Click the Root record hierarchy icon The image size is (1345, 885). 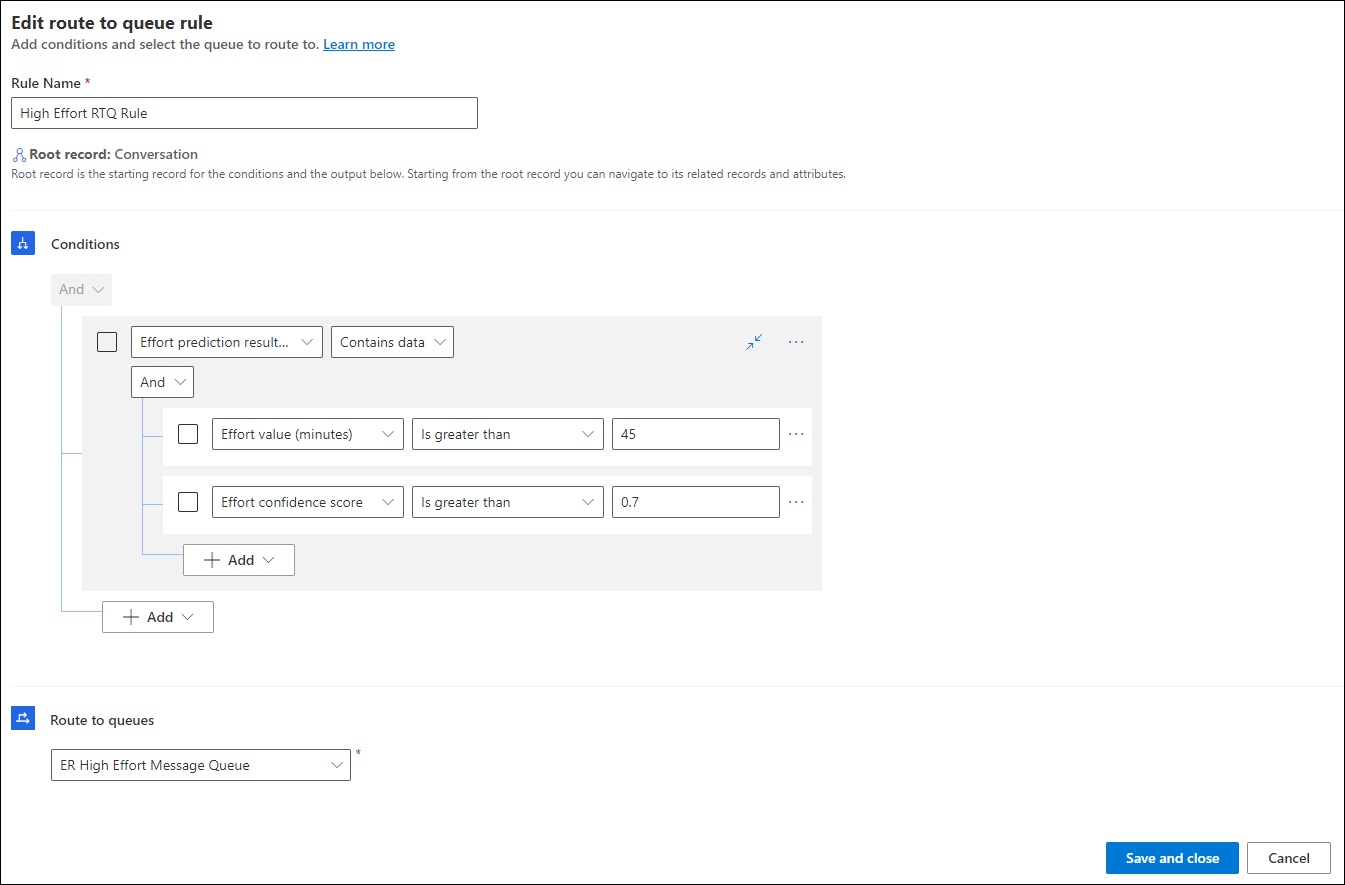pos(19,155)
